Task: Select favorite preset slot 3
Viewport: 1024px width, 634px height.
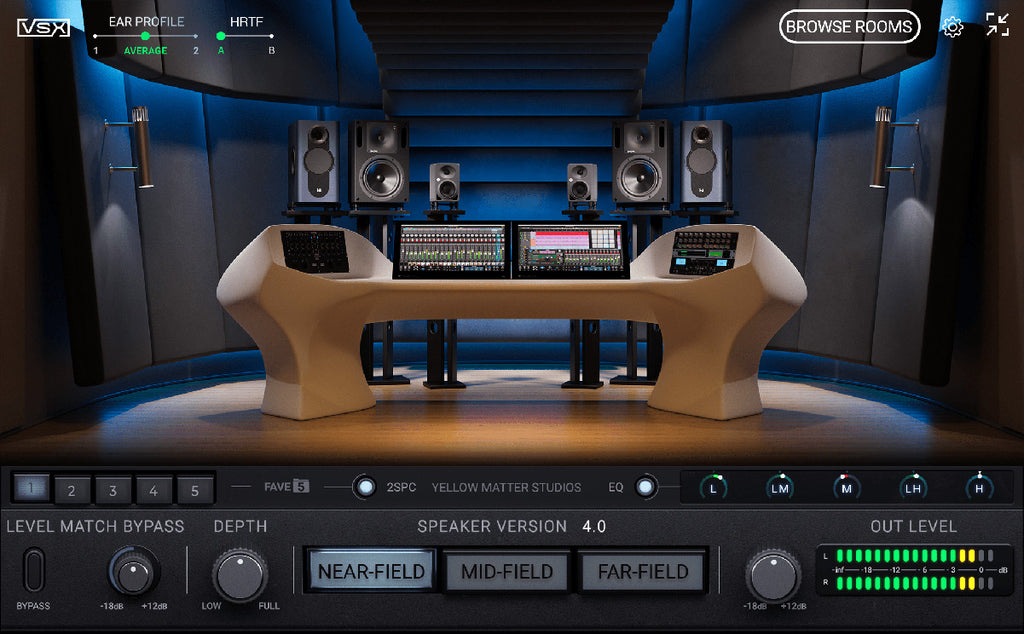Action: point(112,490)
